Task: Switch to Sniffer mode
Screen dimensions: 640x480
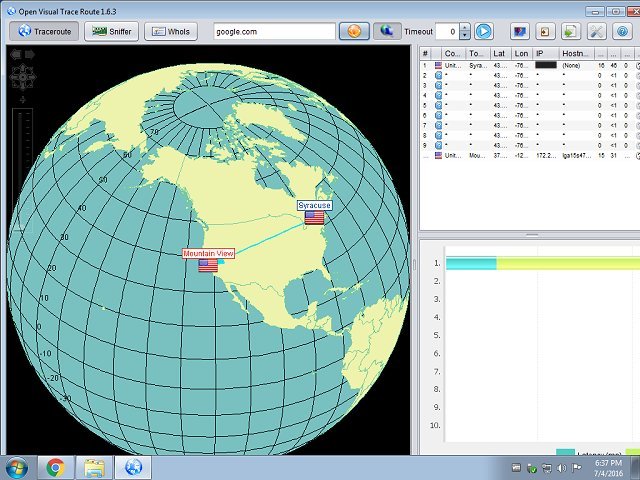Action: click(x=111, y=31)
